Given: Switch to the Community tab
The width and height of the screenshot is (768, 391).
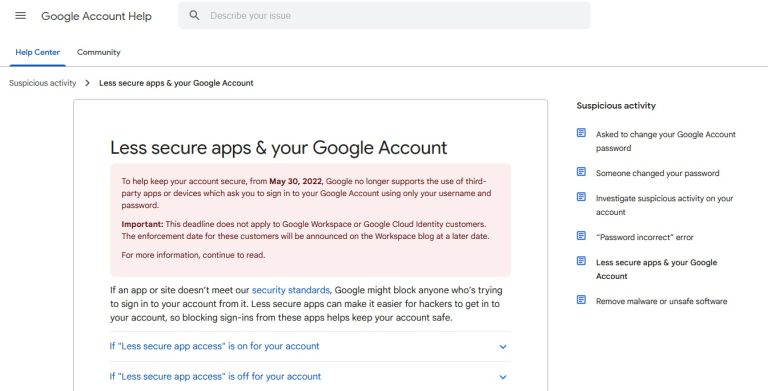Looking at the screenshot, I should 98,52.
